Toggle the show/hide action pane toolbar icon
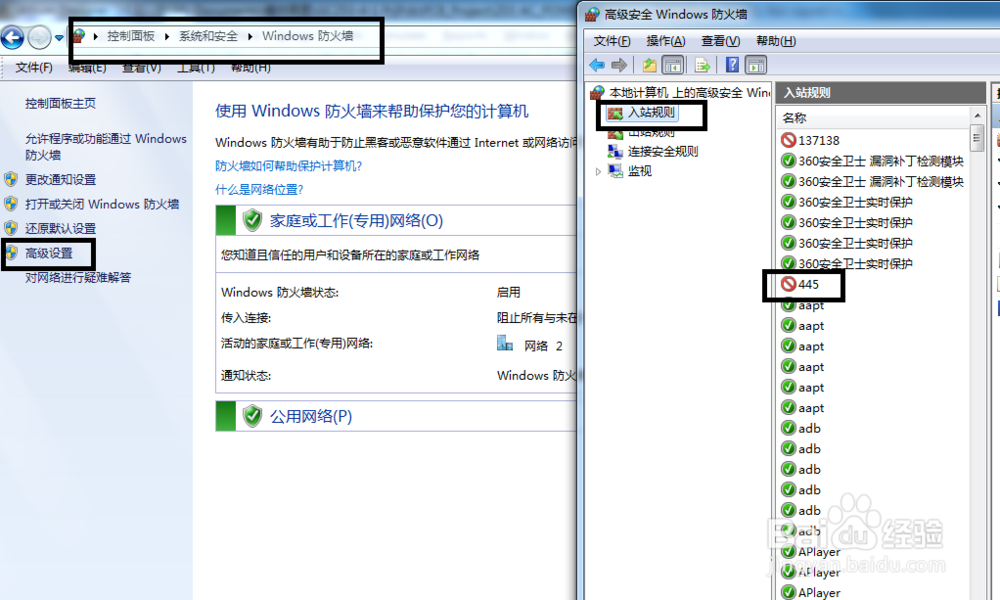The height and width of the screenshot is (600, 1000). [756, 64]
